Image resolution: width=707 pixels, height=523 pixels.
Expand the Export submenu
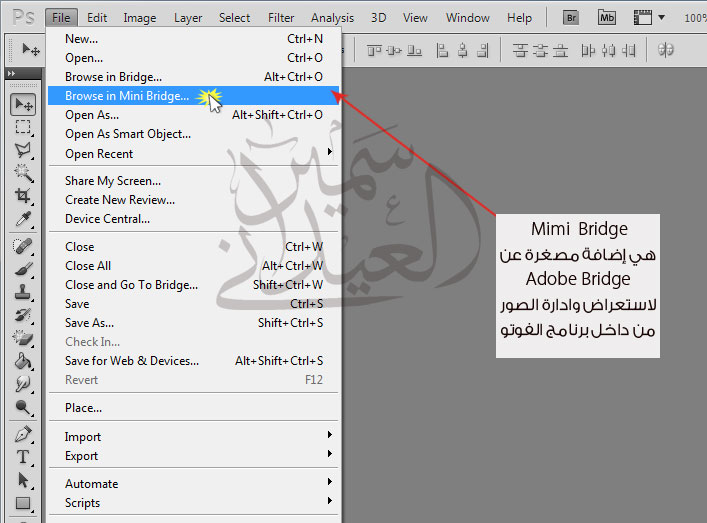(193, 455)
